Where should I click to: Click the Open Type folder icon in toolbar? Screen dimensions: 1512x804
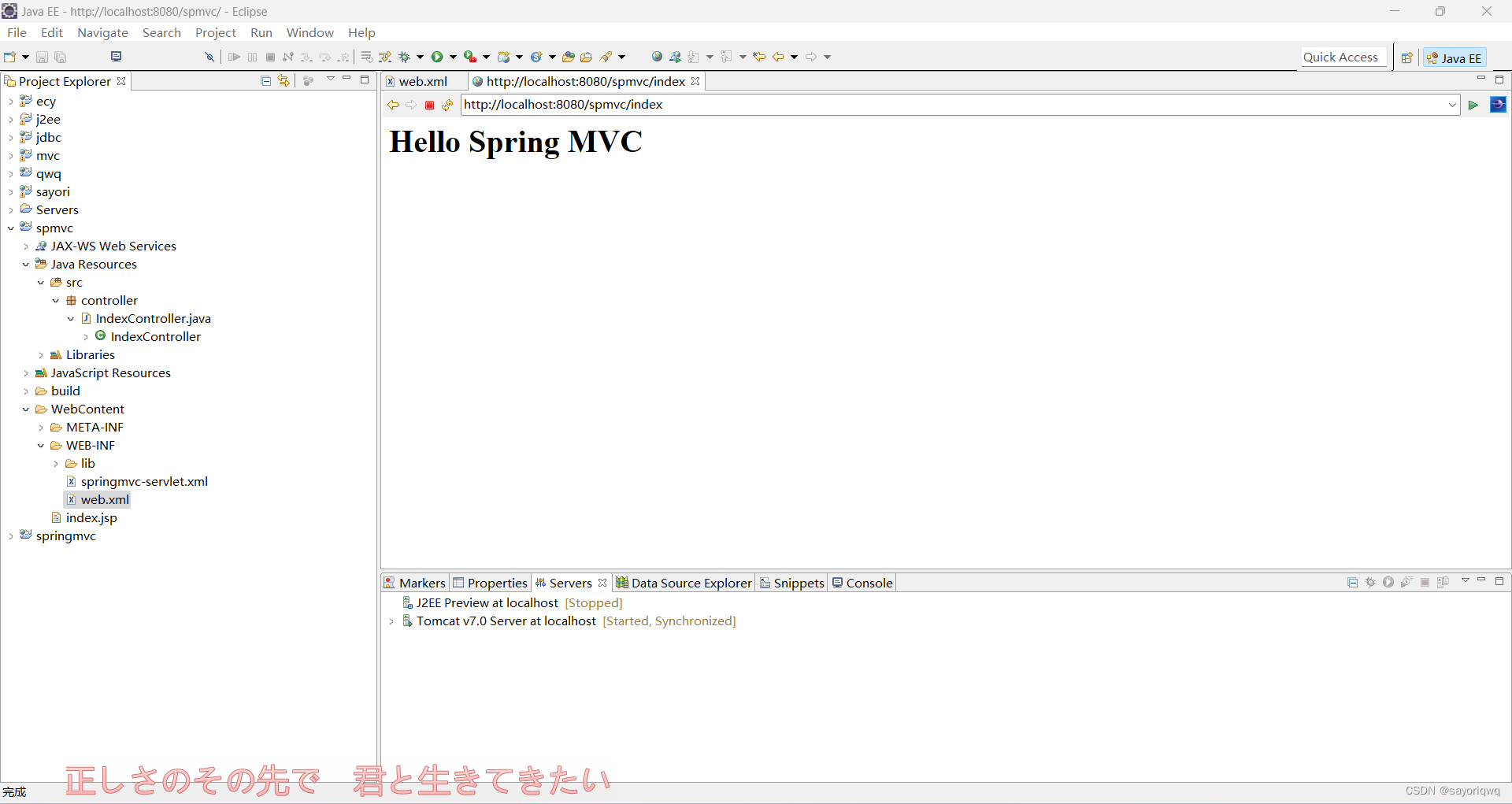(568, 57)
